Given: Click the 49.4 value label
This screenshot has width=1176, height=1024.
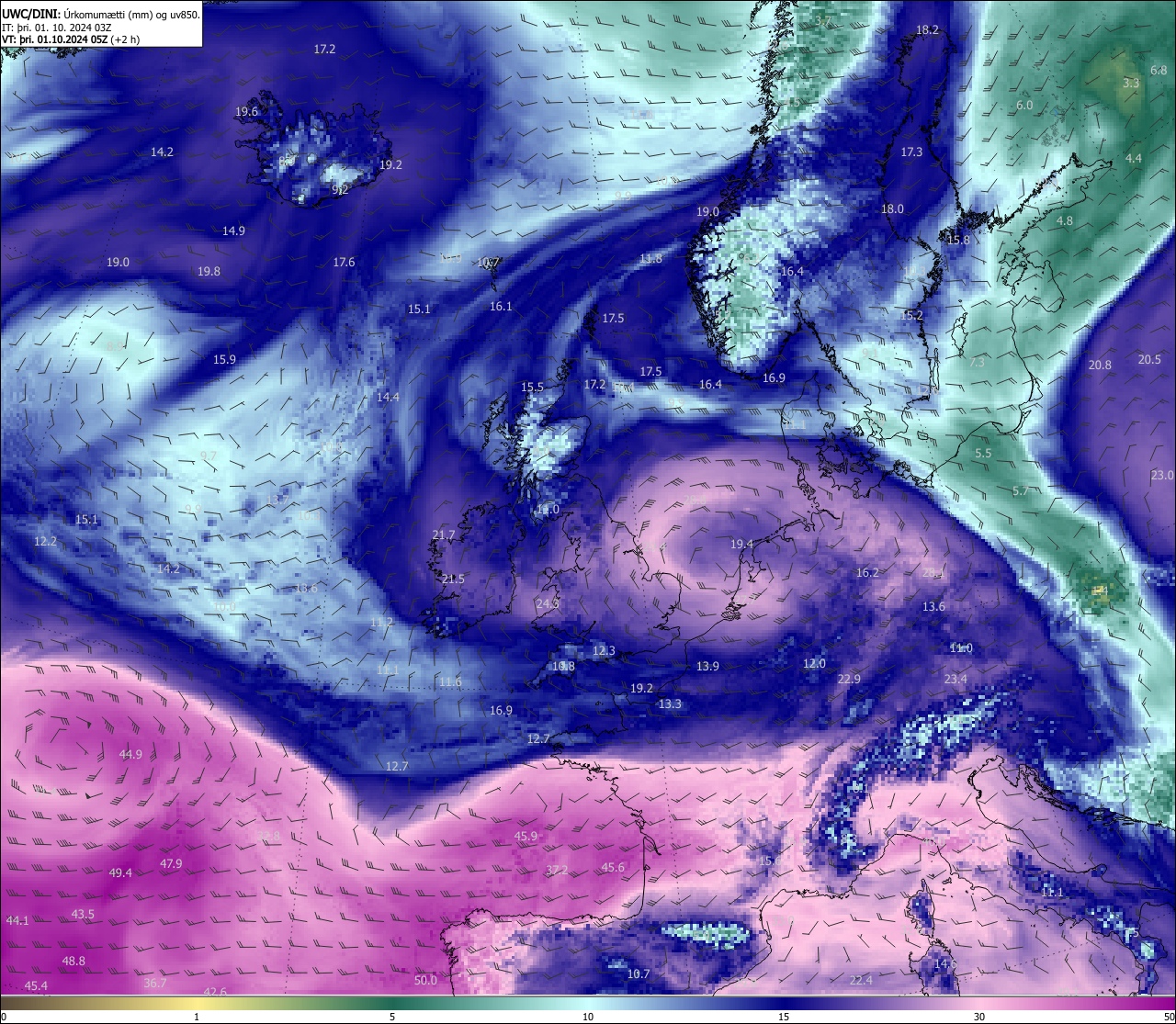Looking at the screenshot, I should click(x=120, y=872).
